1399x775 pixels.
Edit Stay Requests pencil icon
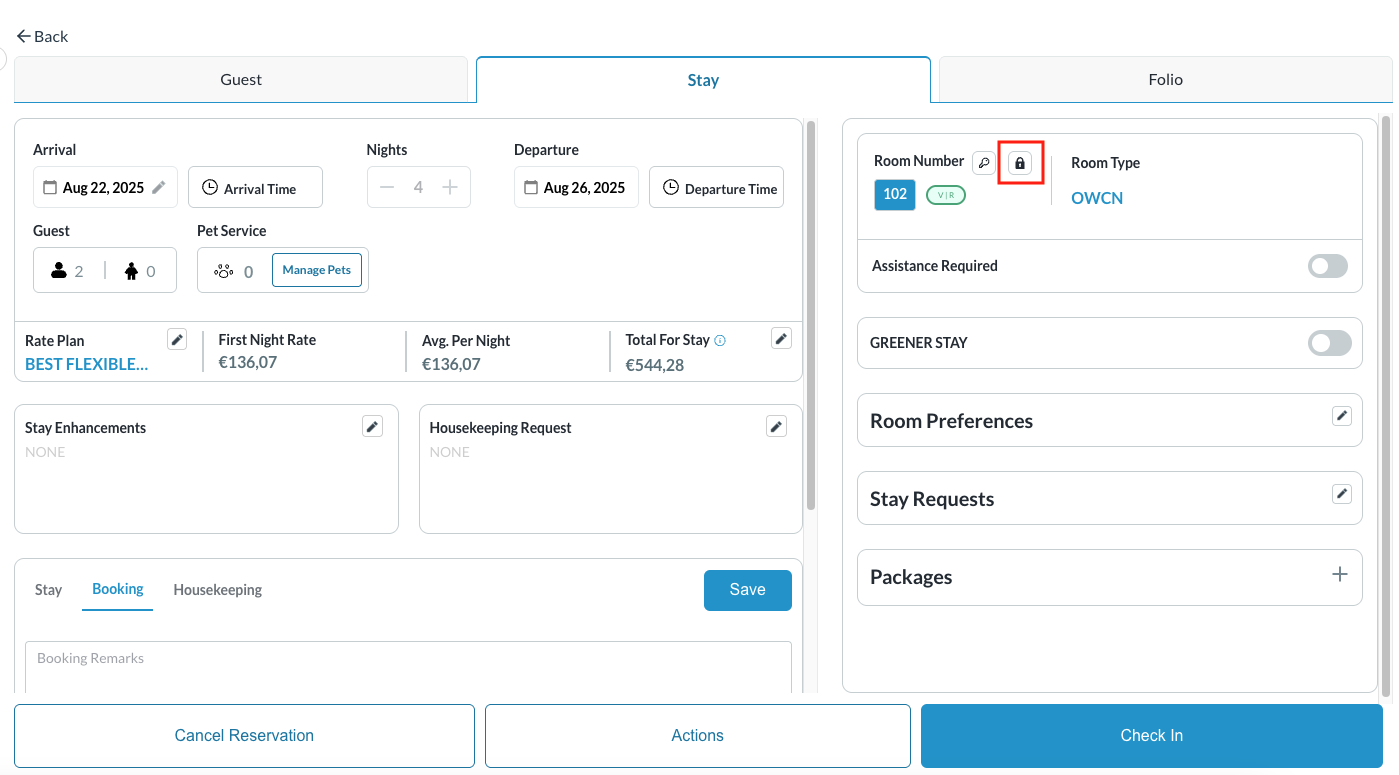click(x=1342, y=494)
